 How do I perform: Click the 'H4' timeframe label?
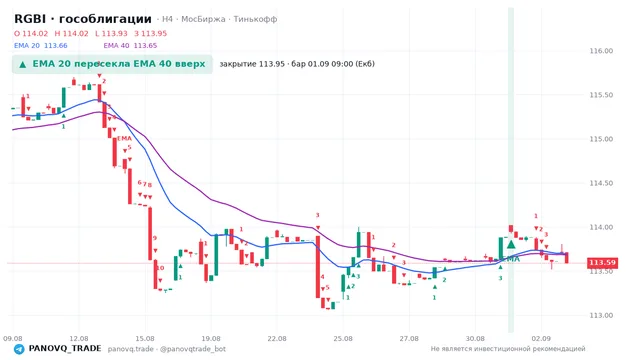[x=167, y=19]
